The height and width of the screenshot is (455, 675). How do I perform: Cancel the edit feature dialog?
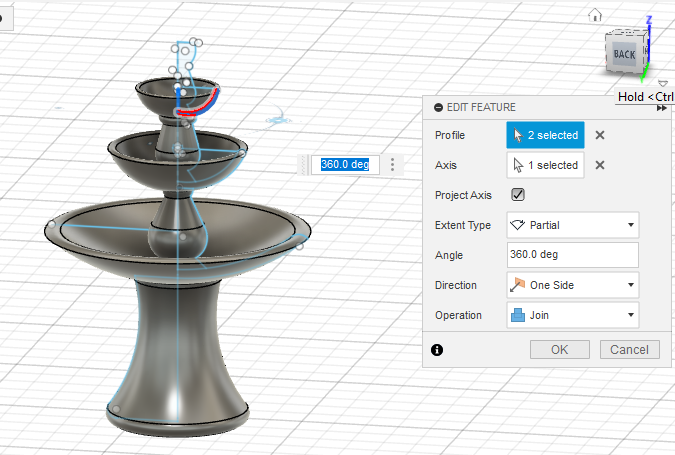[x=630, y=350]
